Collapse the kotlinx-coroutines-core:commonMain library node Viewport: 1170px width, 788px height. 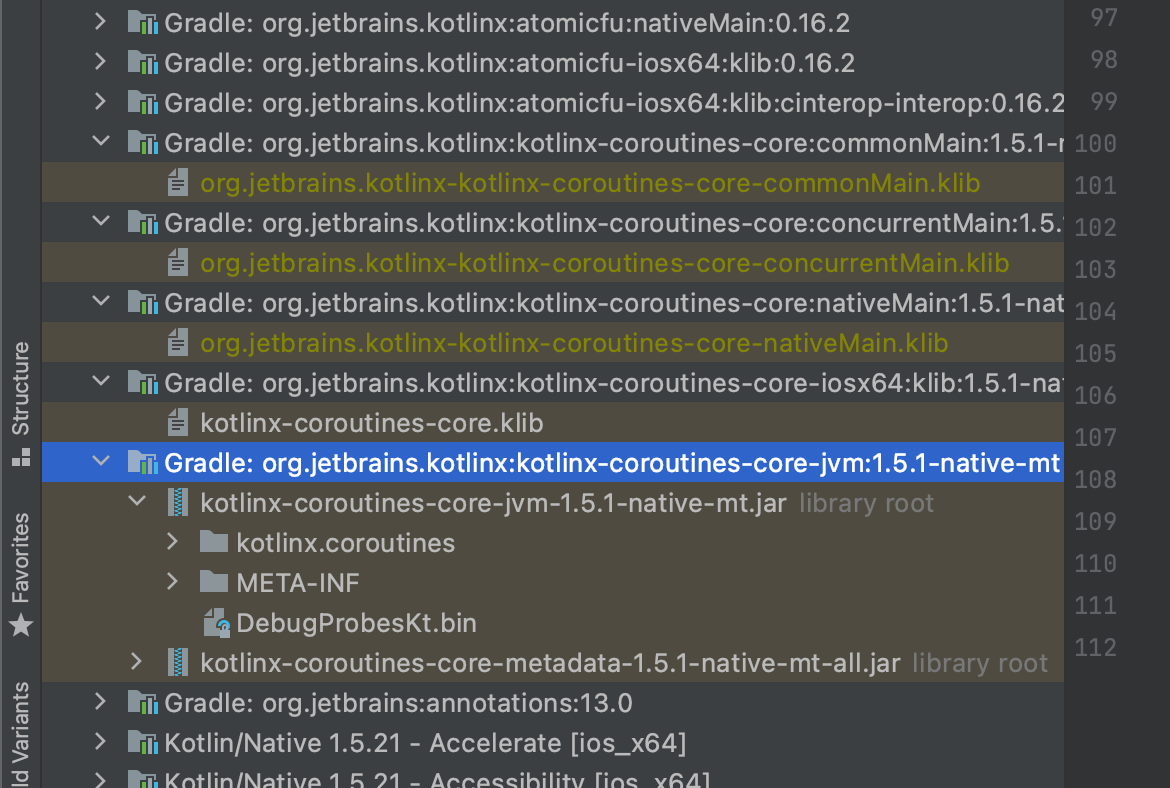[100, 142]
